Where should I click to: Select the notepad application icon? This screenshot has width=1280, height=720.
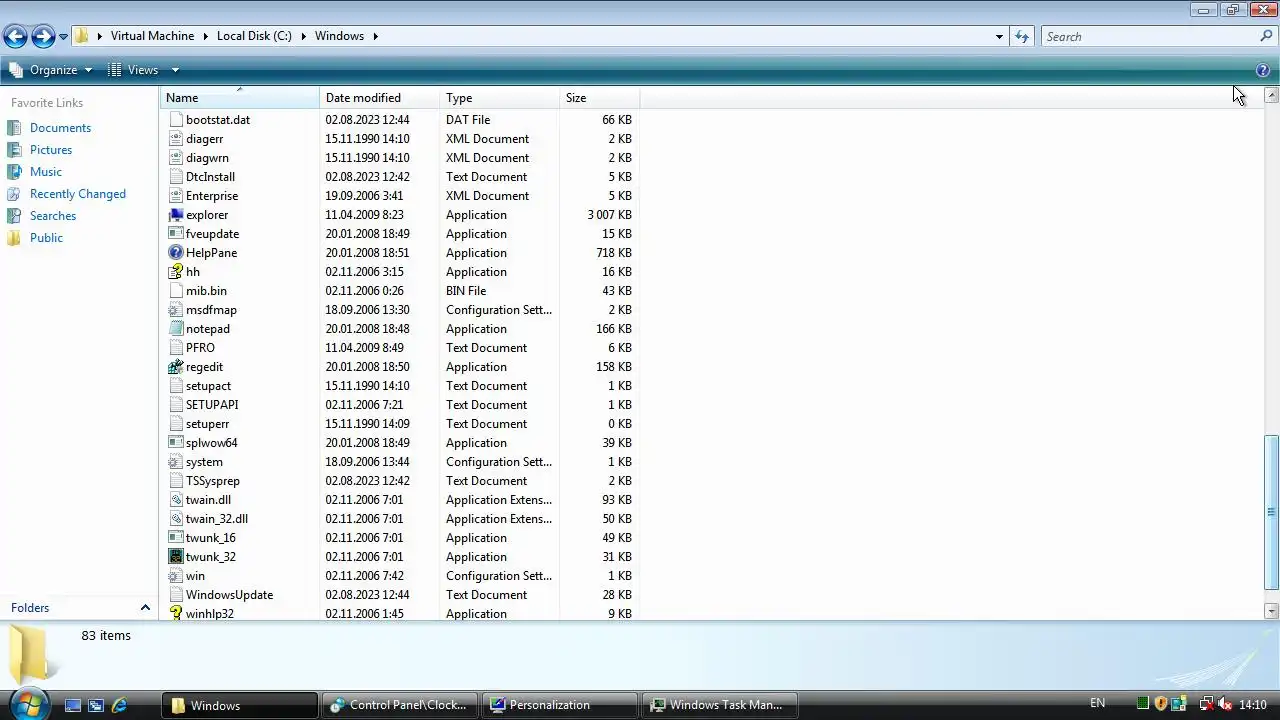point(176,329)
